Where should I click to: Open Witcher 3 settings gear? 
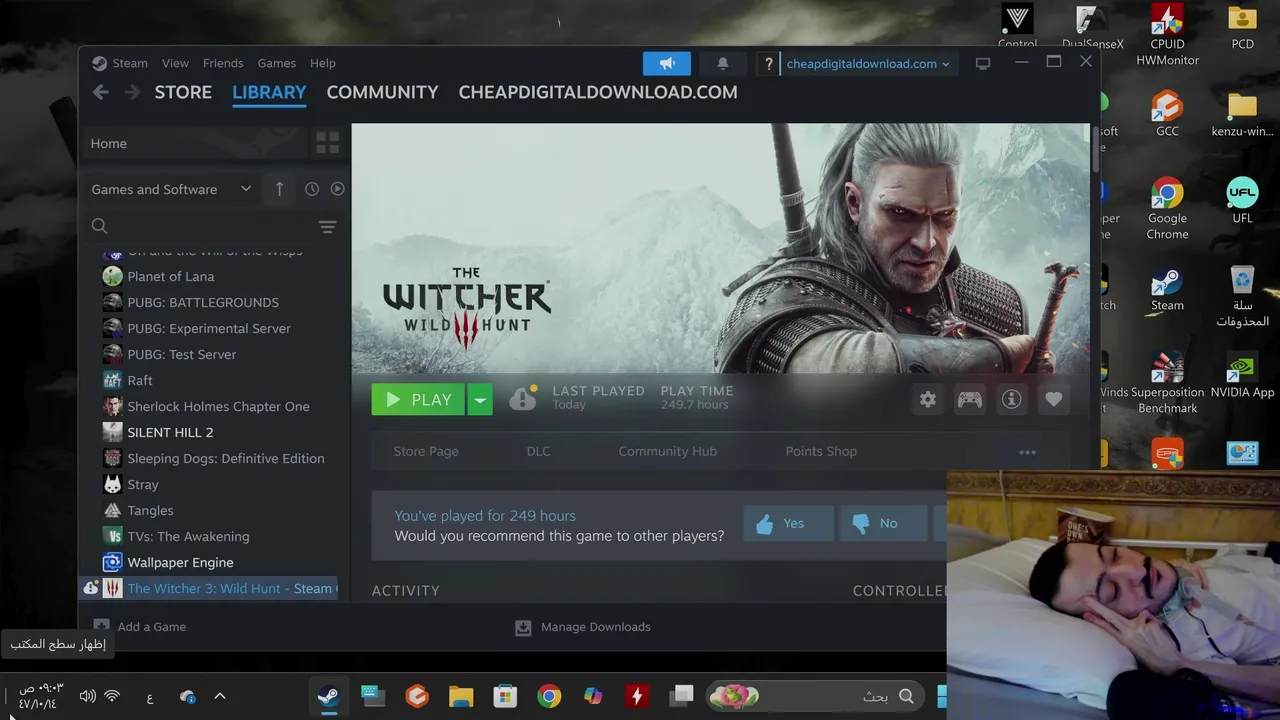click(x=928, y=399)
